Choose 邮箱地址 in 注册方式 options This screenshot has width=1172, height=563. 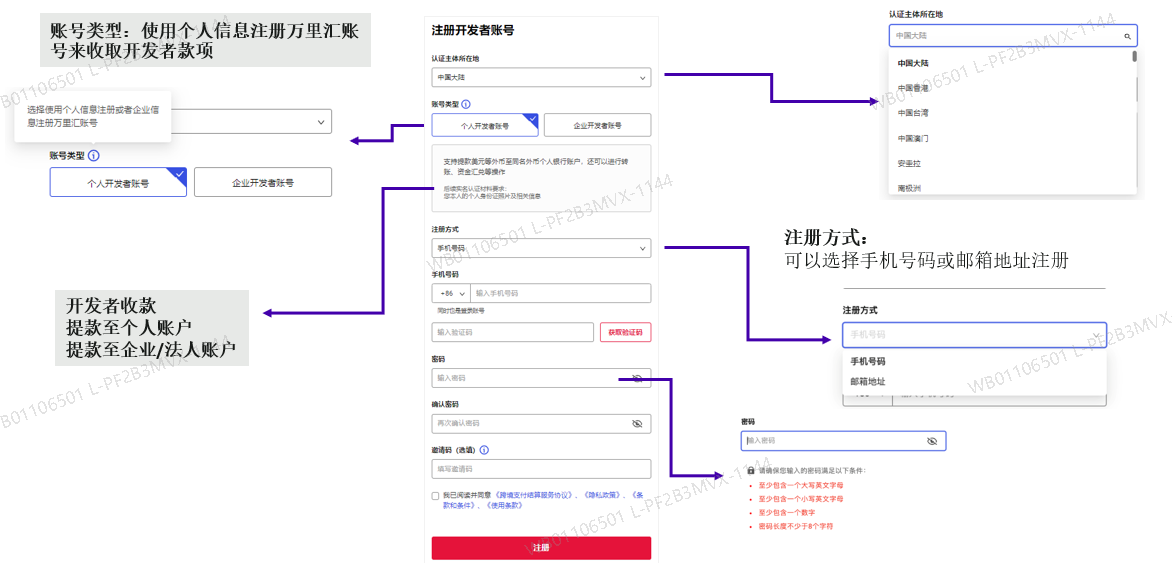868,381
